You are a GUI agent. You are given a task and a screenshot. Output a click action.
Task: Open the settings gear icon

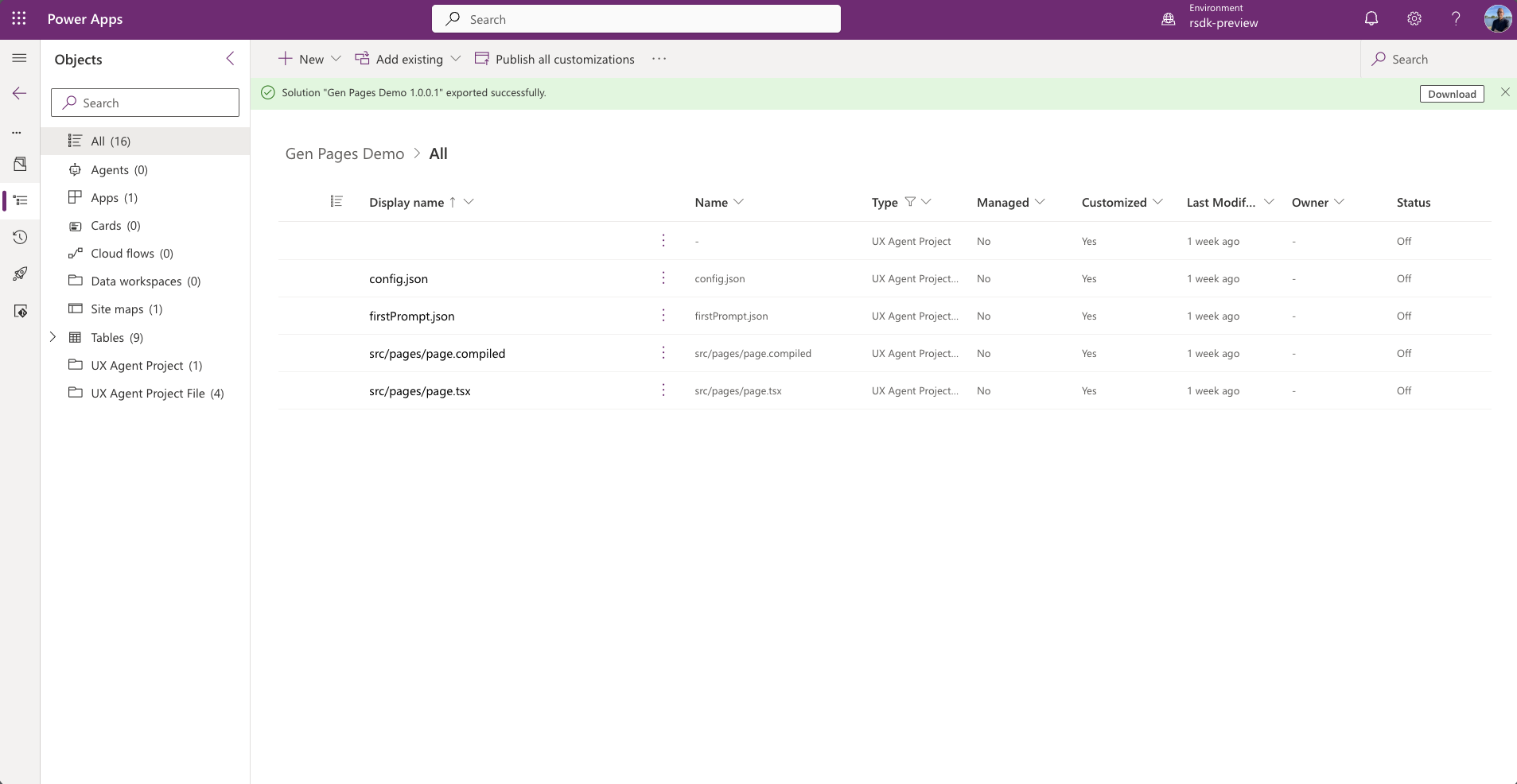1414,19
